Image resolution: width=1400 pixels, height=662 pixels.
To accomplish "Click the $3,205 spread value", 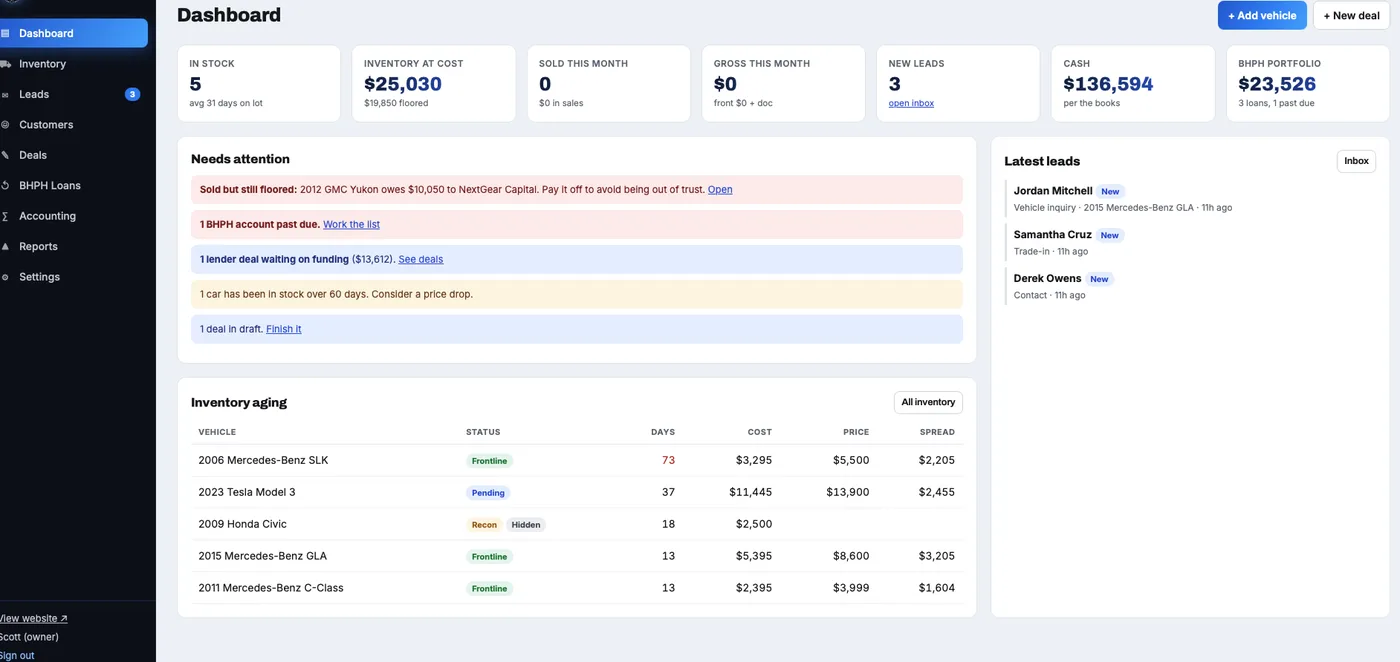I will (x=937, y=556).
